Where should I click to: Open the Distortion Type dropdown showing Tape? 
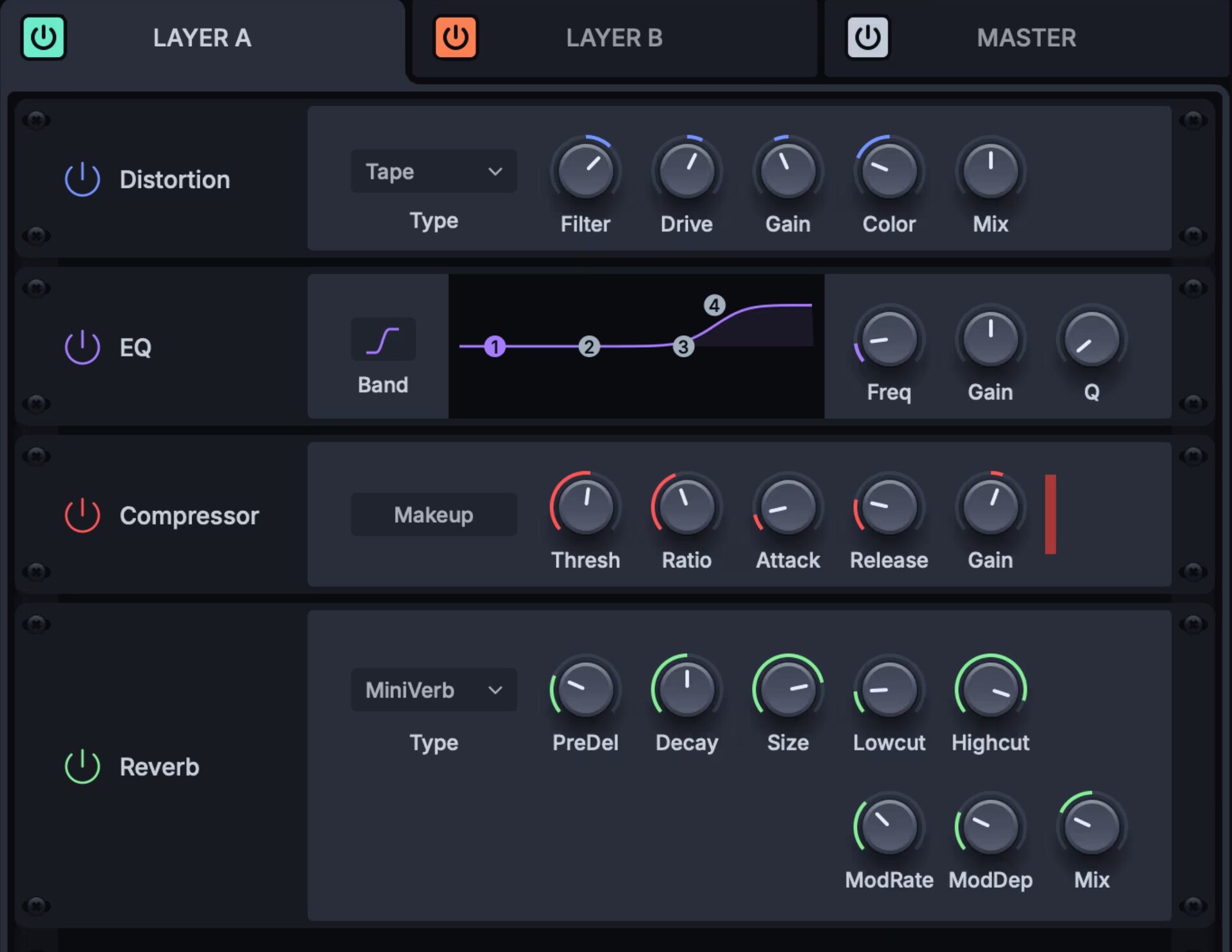click(434, 171)
